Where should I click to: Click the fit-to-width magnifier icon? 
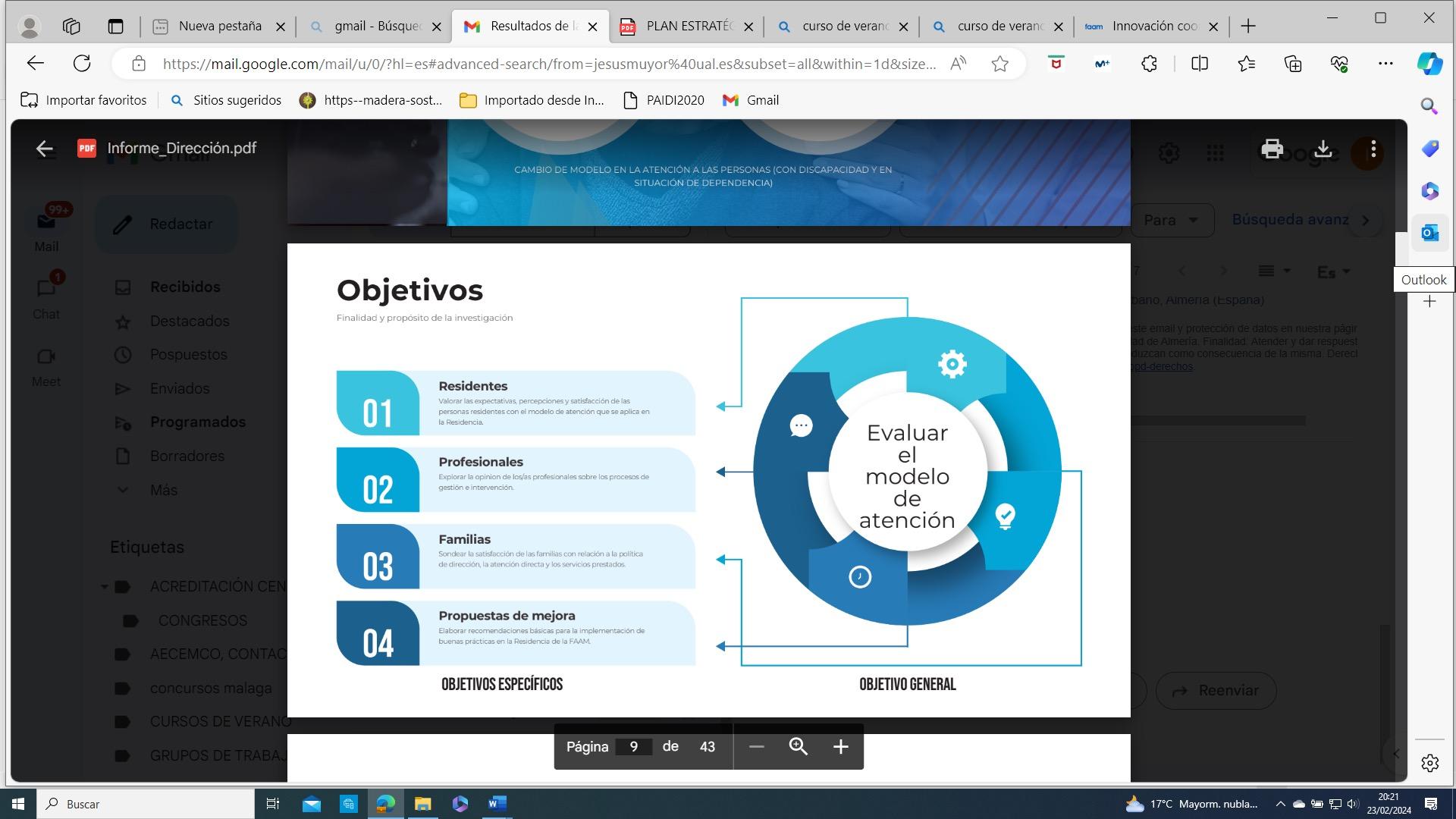(798, 747)
